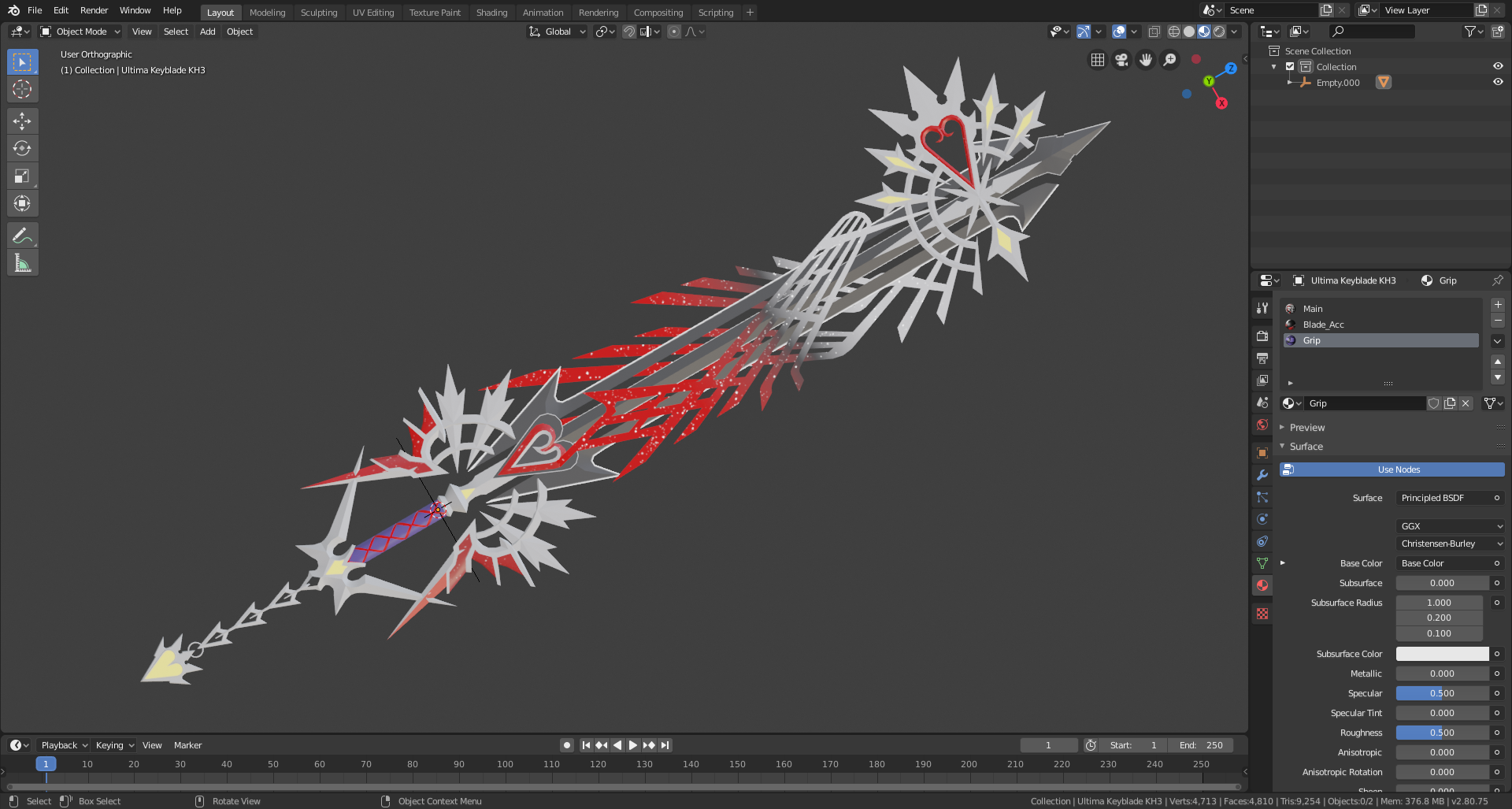Screen dimensions: 1512x809
Task: Click the zoom view magnifier icon
Action: coord(1170,60)
